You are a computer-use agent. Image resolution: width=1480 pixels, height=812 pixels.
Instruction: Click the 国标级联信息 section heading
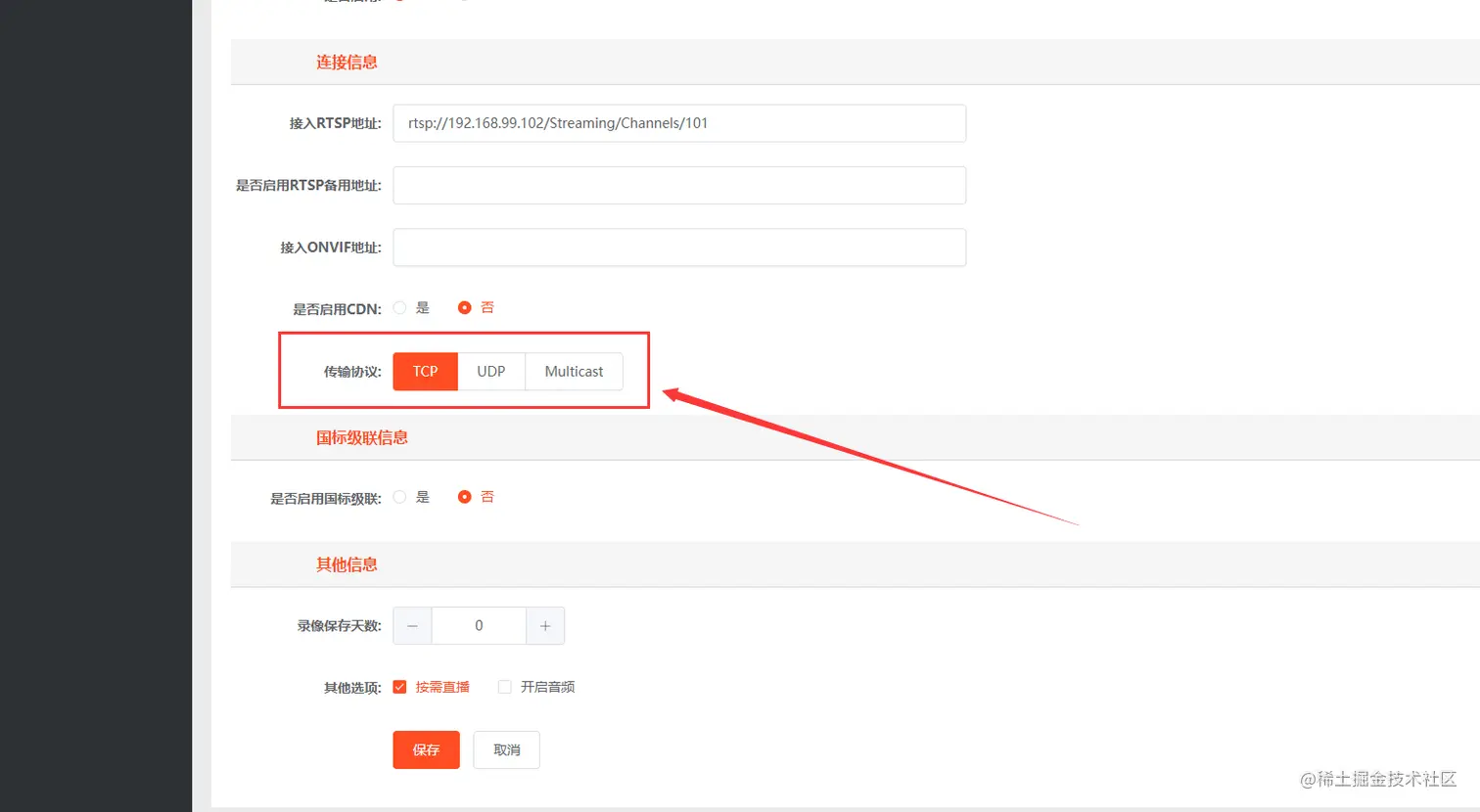click(362, 438)
